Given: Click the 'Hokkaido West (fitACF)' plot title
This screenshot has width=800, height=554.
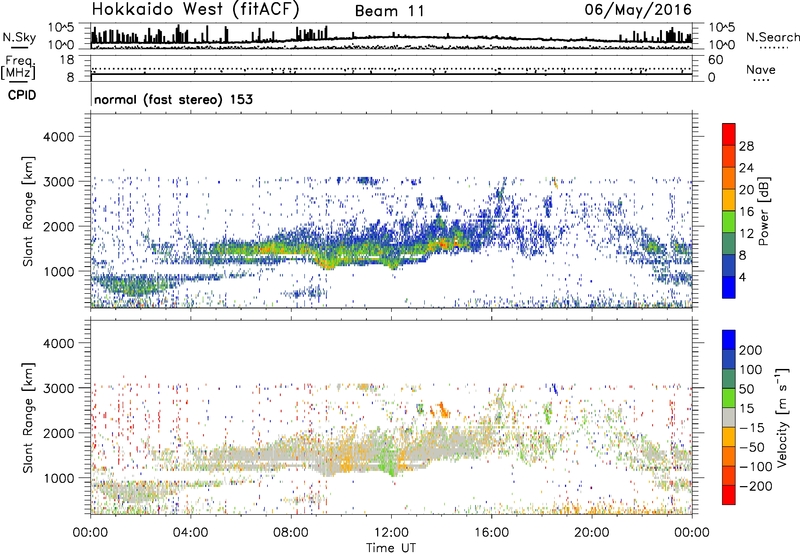Looking at the screenshot, I should point(195,9).
